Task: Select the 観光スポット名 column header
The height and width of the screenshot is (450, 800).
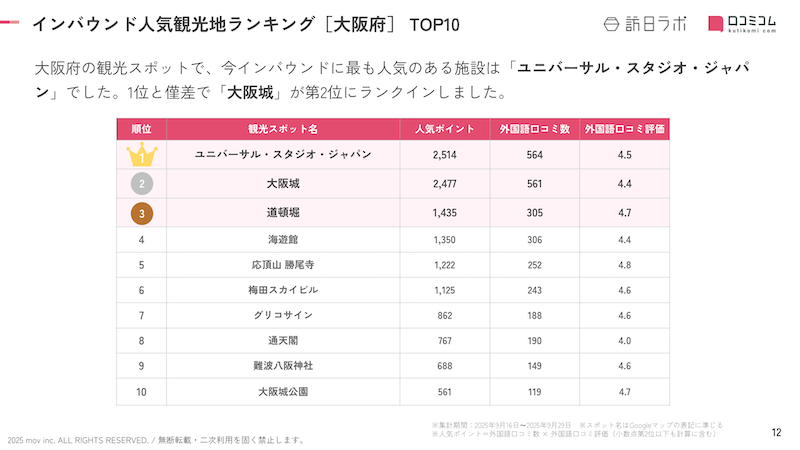Action: 283,129
